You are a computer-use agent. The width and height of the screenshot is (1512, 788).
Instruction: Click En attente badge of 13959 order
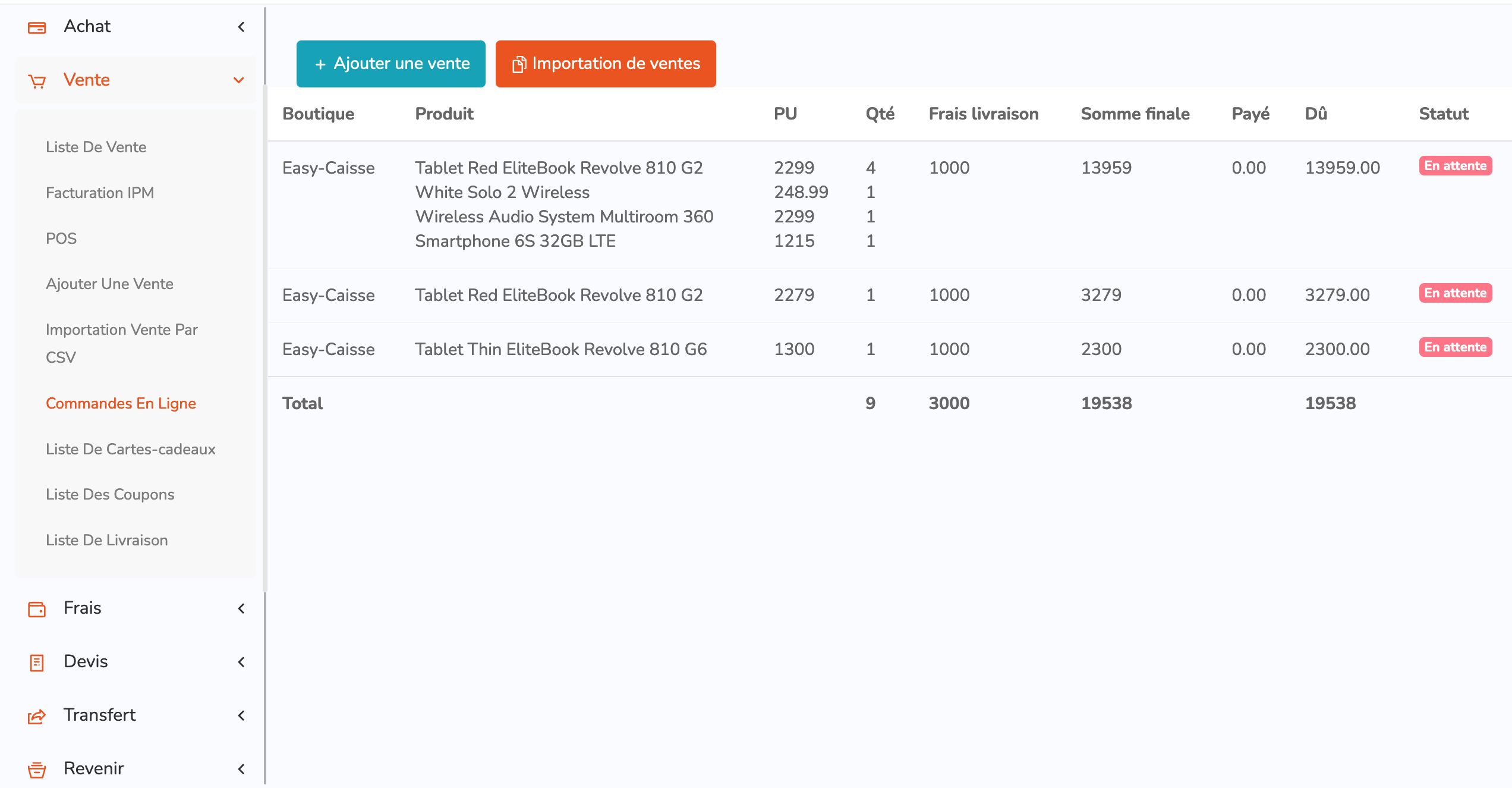pyautogui.click(x=1455, y=166)
